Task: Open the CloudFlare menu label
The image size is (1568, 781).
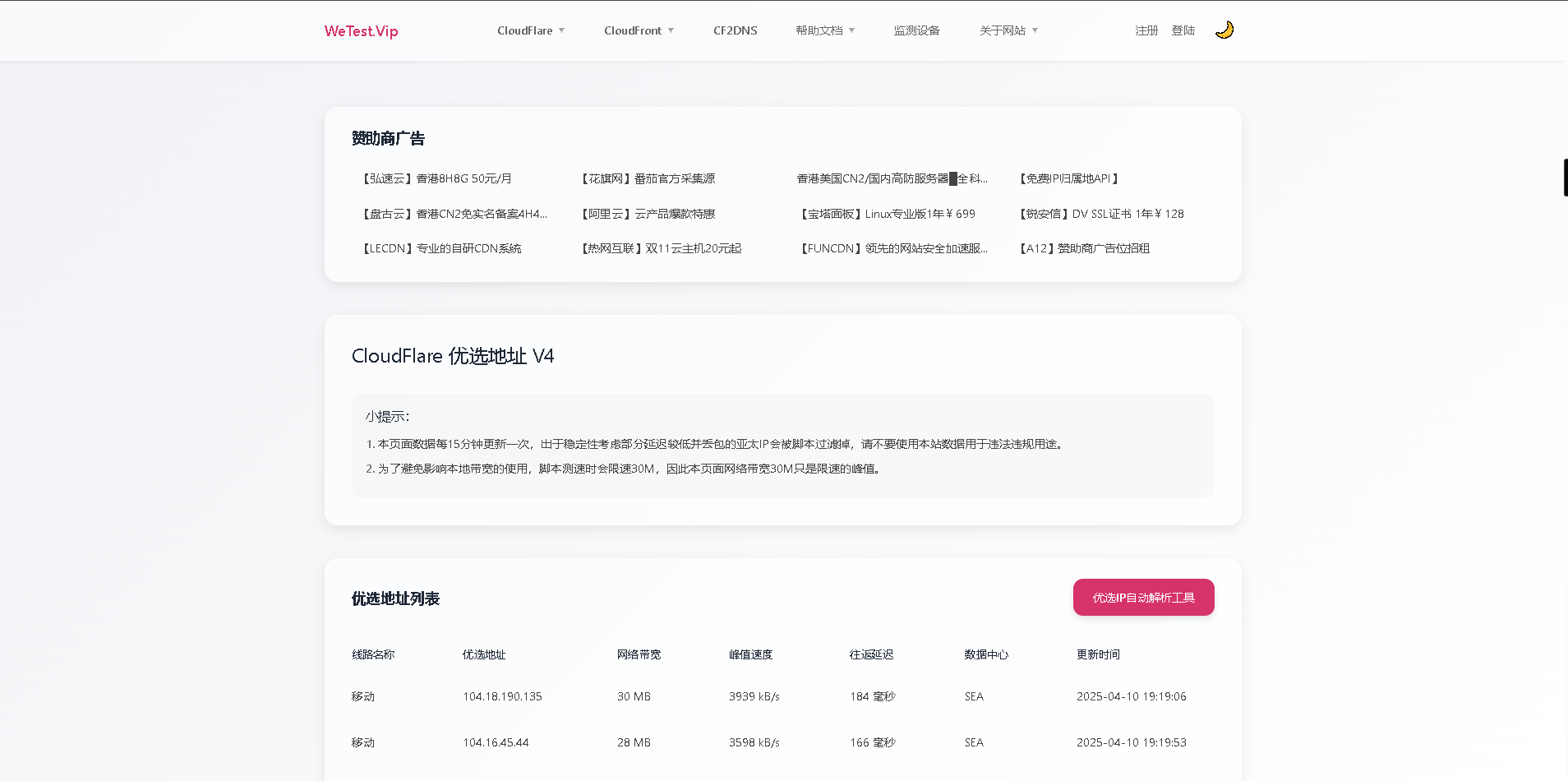Action: [x=525, y=30]
